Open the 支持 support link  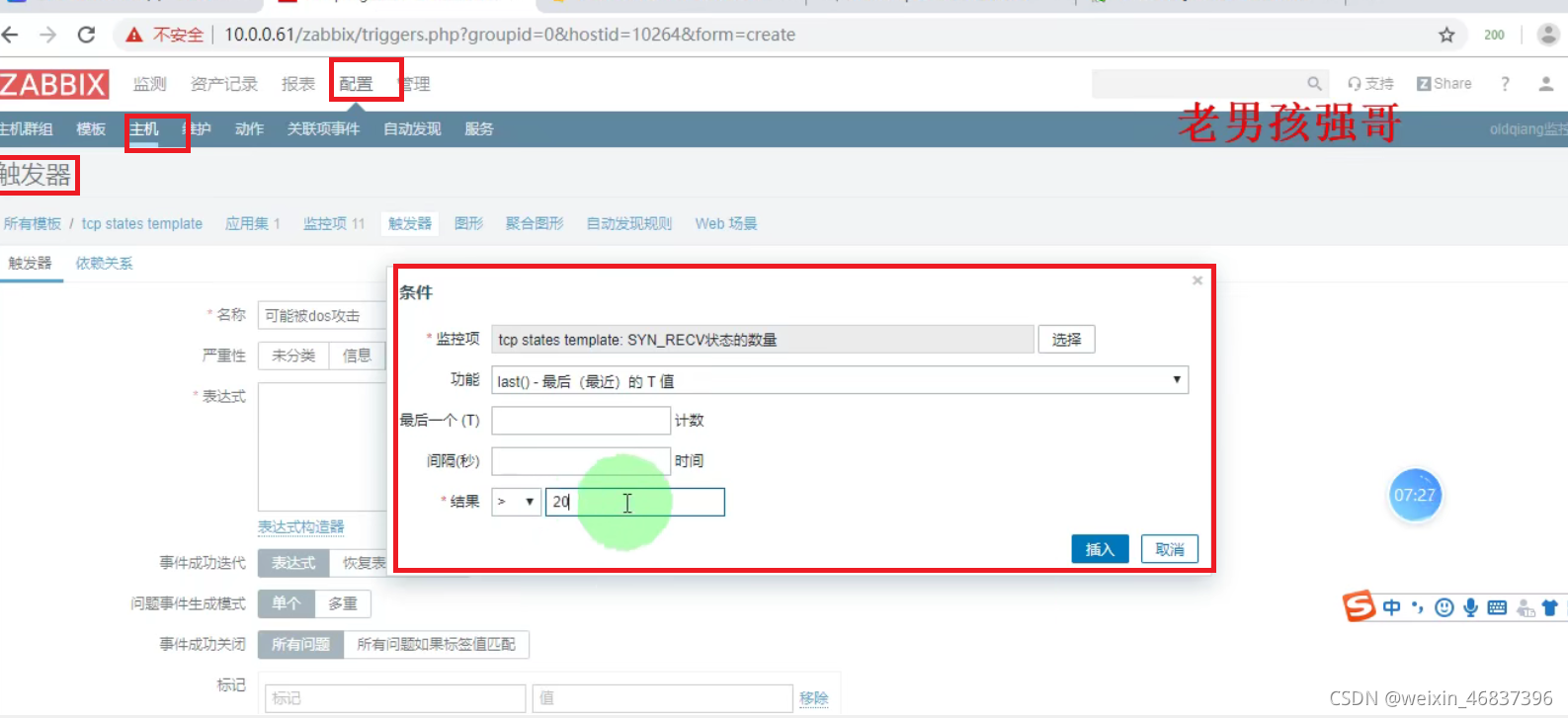(1370, 84)
